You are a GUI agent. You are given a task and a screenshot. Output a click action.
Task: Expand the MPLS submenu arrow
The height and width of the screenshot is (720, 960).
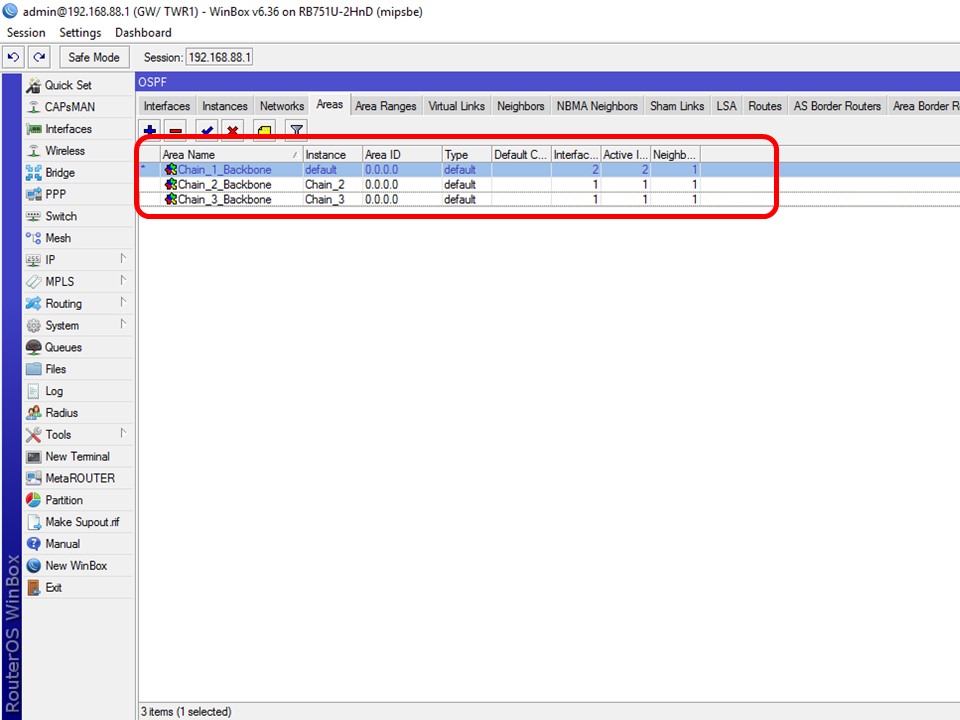coord(123,280)
